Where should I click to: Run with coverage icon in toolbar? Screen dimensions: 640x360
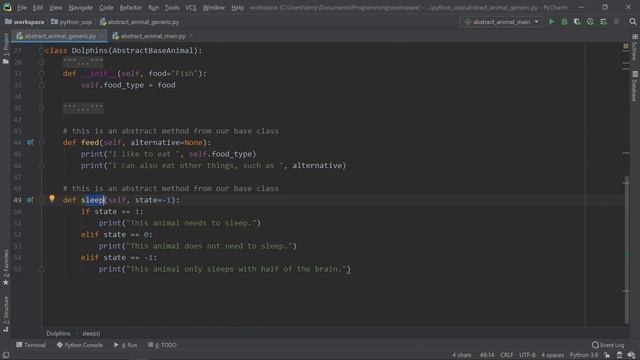577,22
